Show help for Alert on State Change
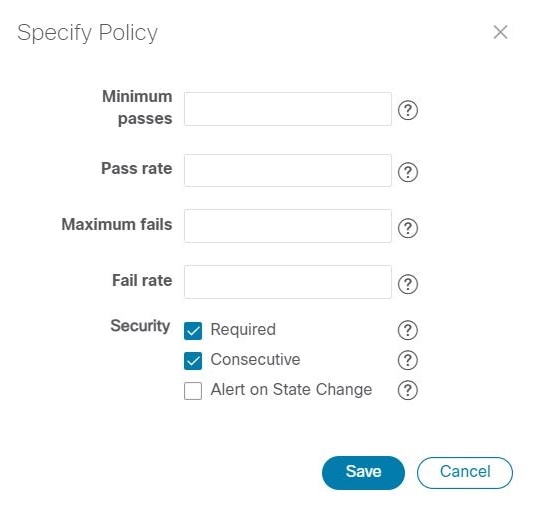This screenshot has height=505, width=560. point(408,390)
